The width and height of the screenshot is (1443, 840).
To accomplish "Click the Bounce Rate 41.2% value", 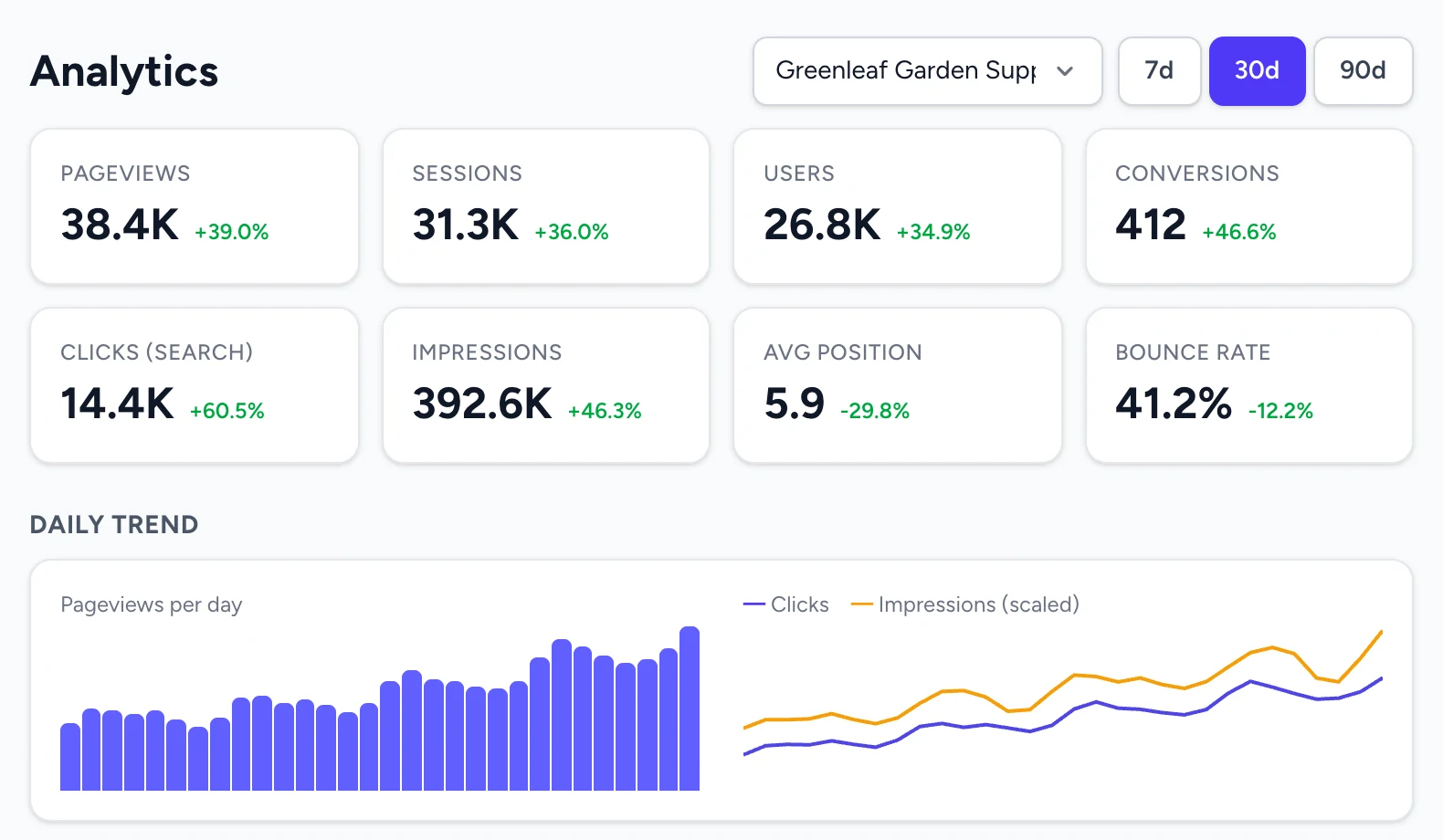I will 1174,404.
